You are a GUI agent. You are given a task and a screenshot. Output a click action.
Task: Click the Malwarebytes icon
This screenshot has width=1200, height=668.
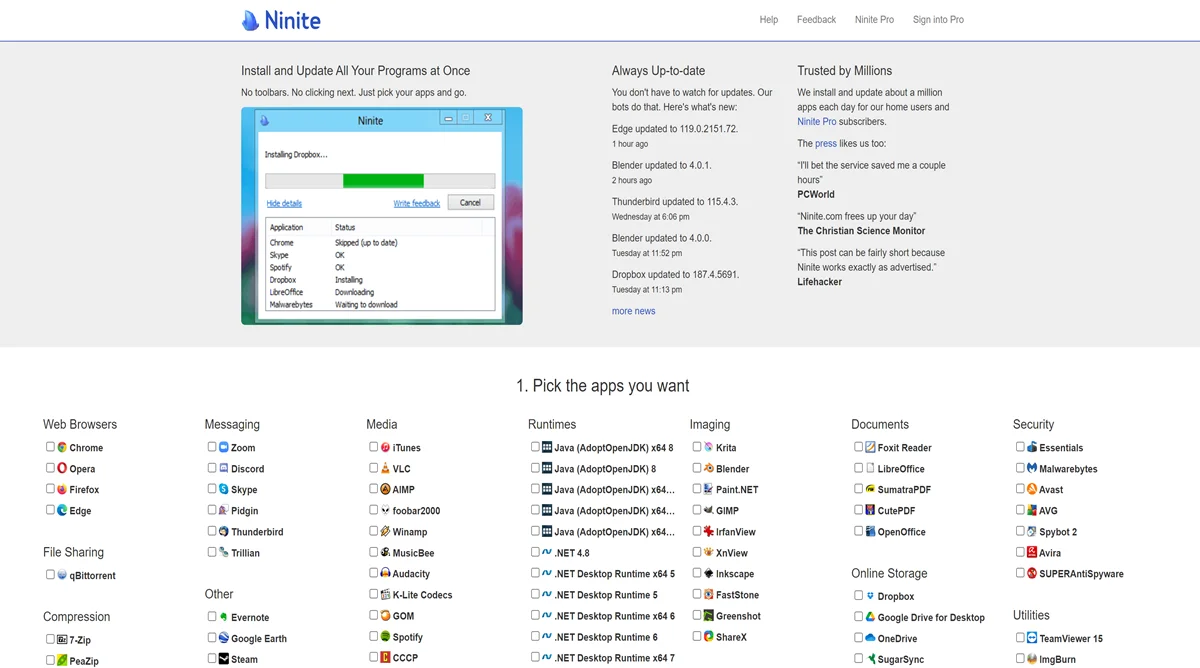coord(1031,468)
